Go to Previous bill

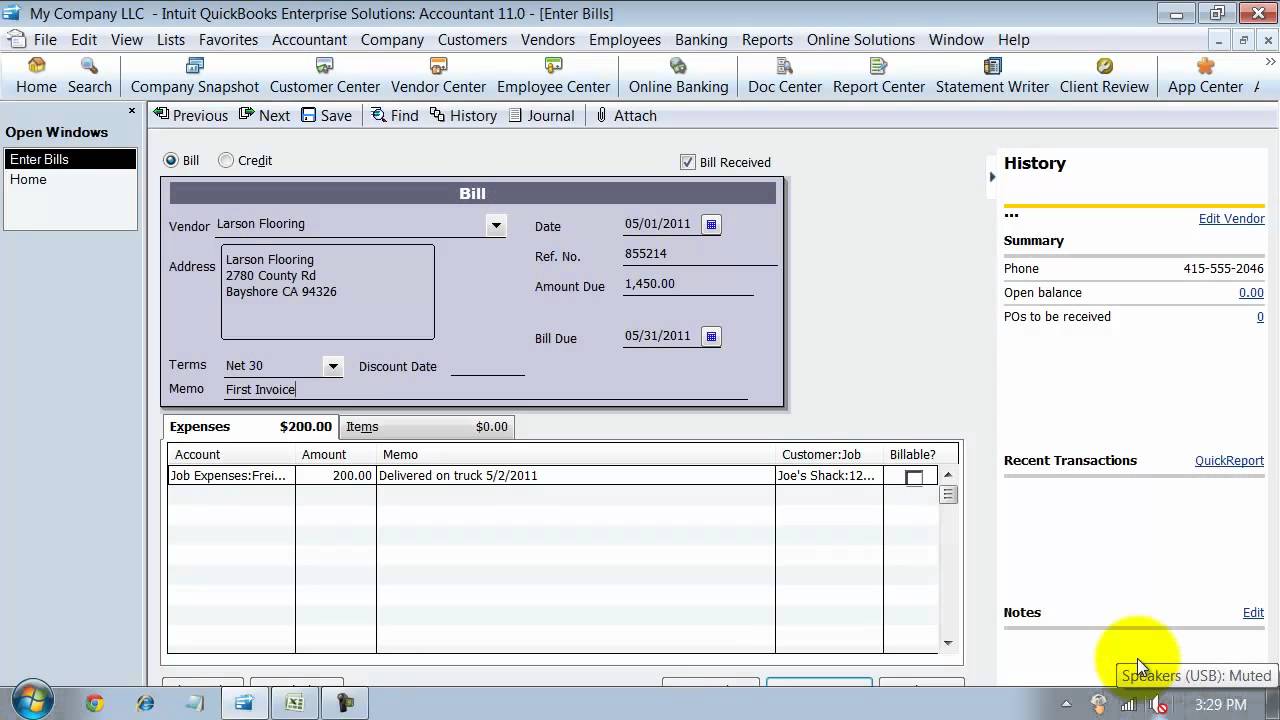tap(191, 116)
